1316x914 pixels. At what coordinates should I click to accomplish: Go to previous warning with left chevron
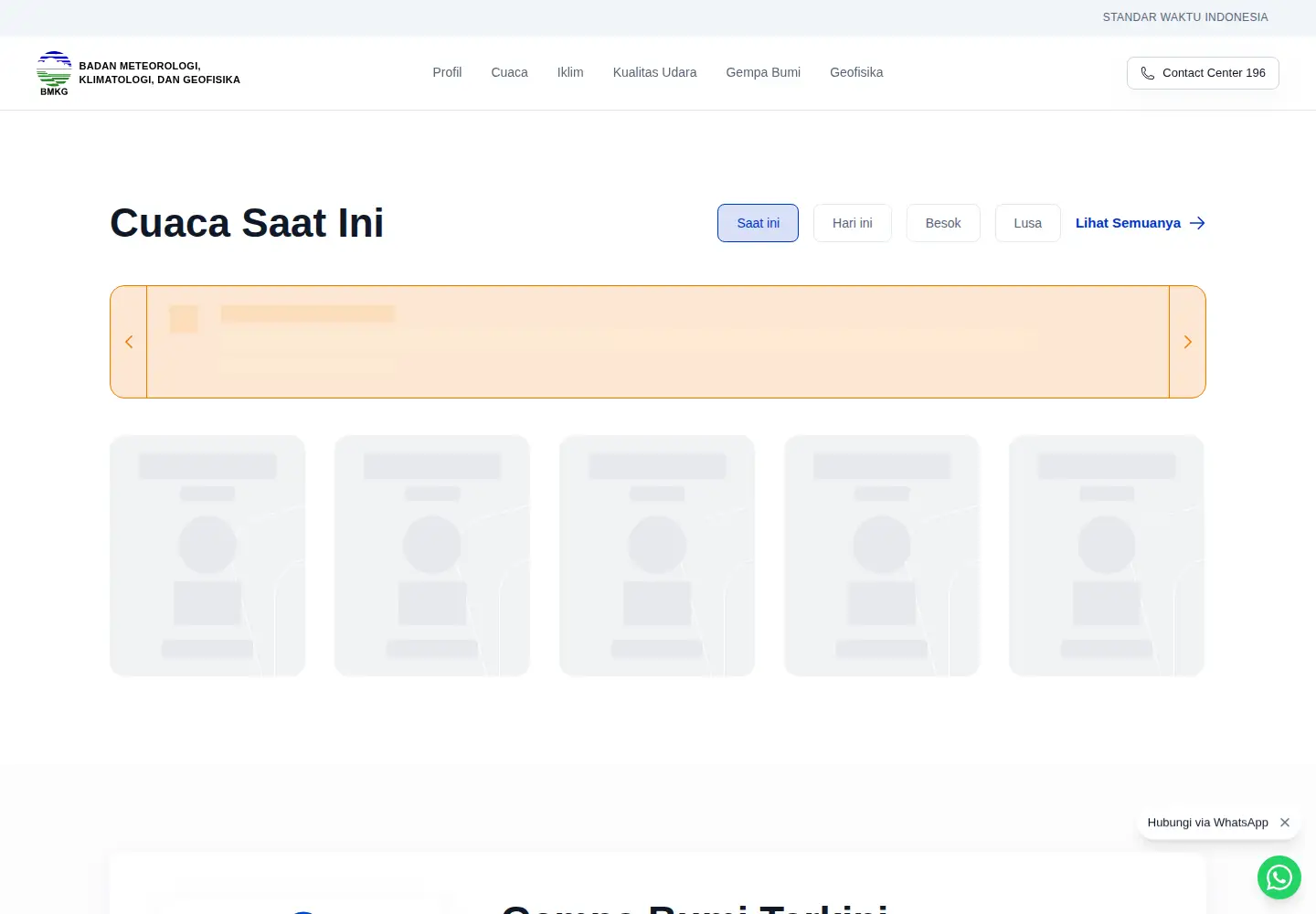click(129, 342)
